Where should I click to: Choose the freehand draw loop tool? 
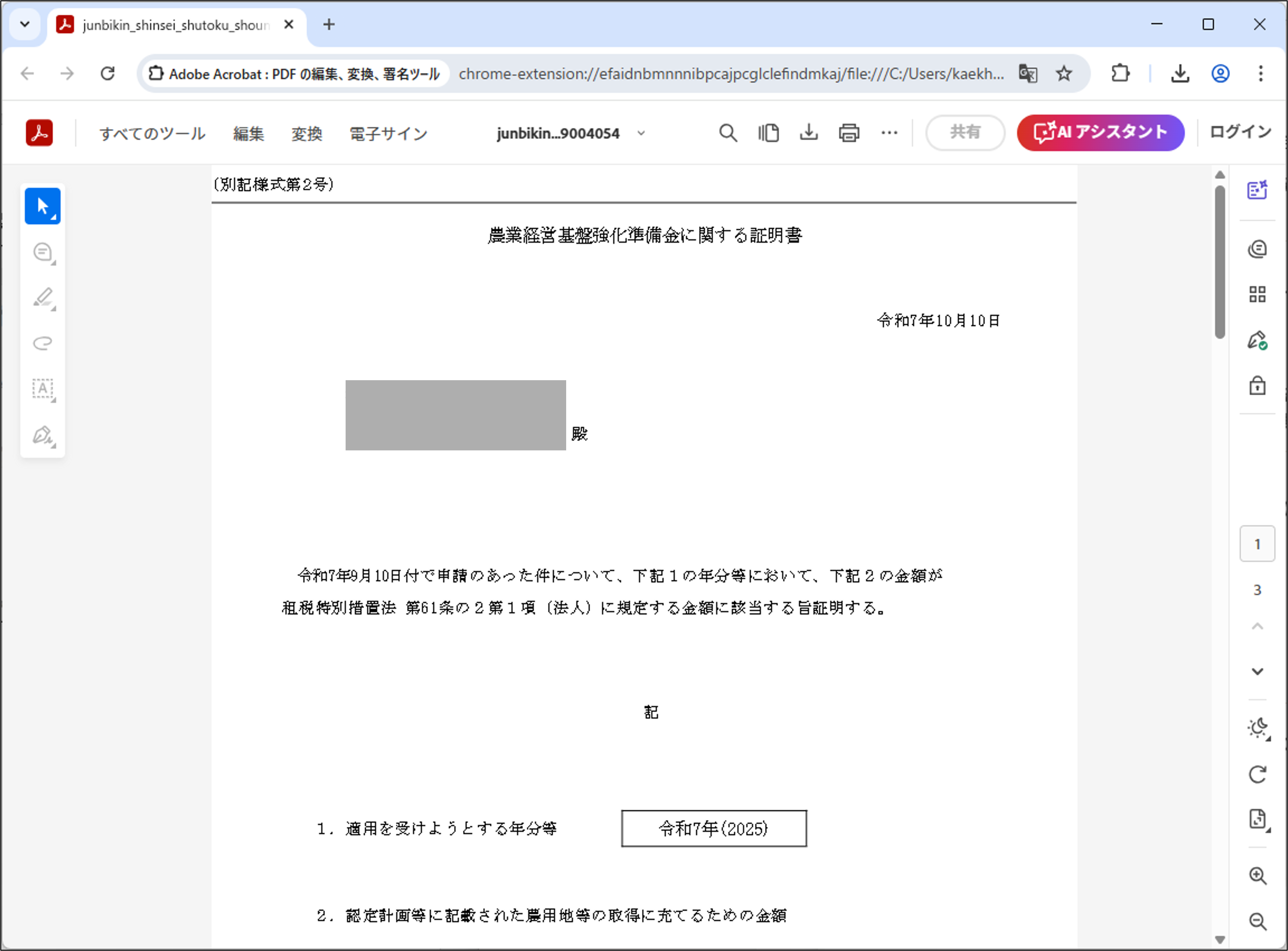pos(43,343)
